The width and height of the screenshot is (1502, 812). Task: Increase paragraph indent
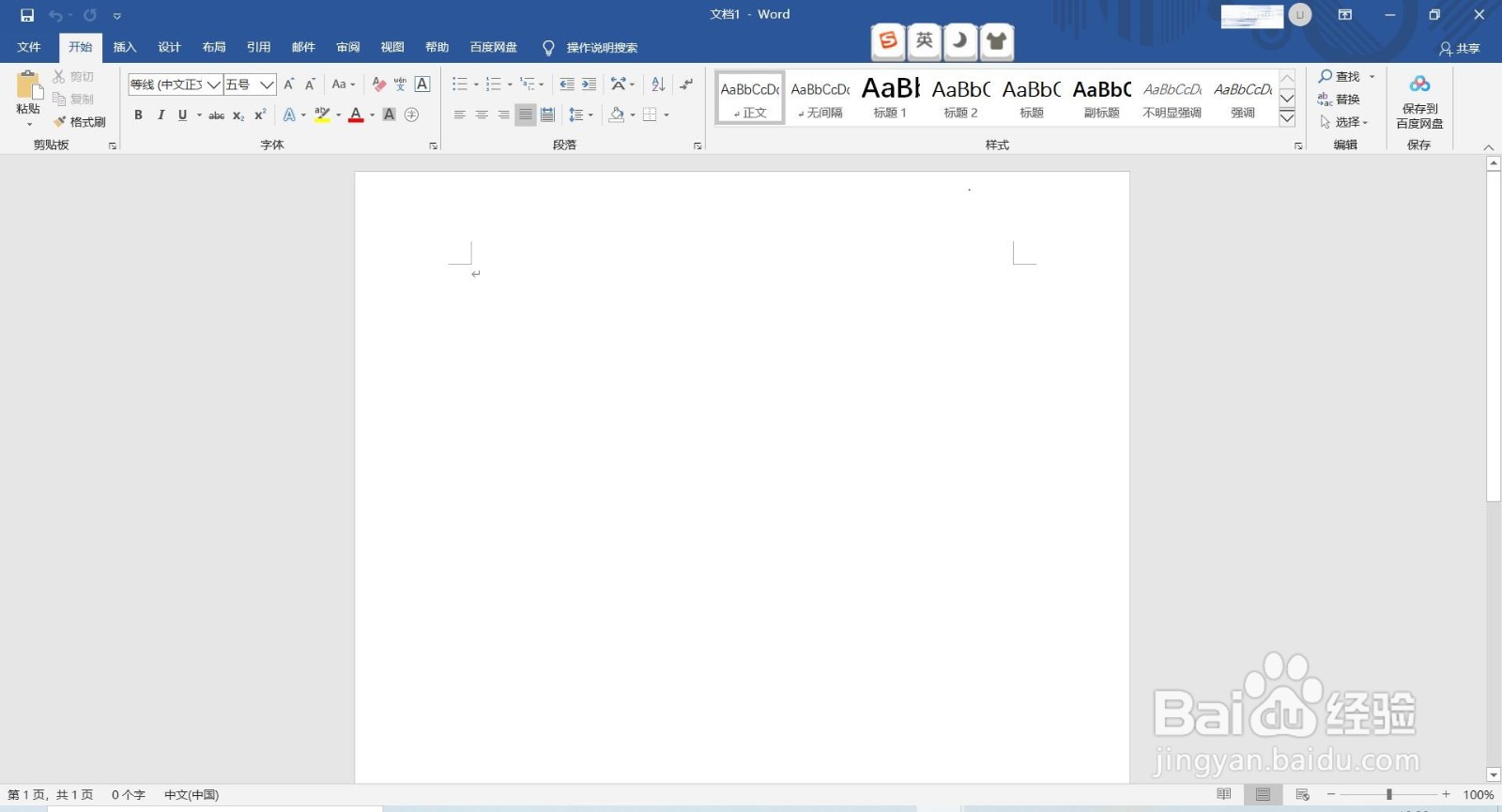pos(589,84)
